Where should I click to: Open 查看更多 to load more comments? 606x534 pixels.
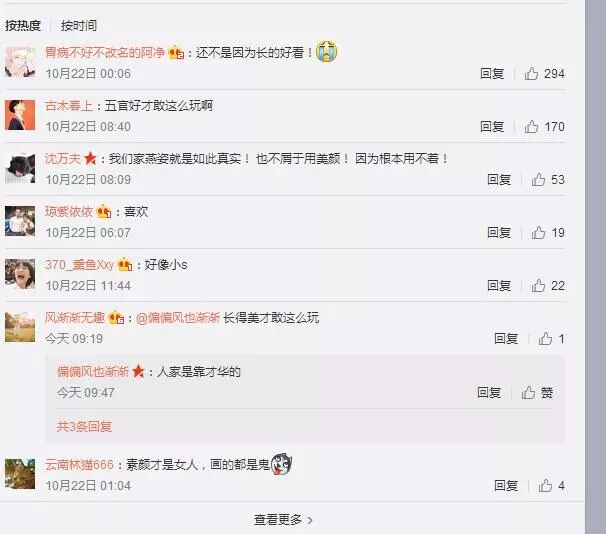click(x=283, y=520)
